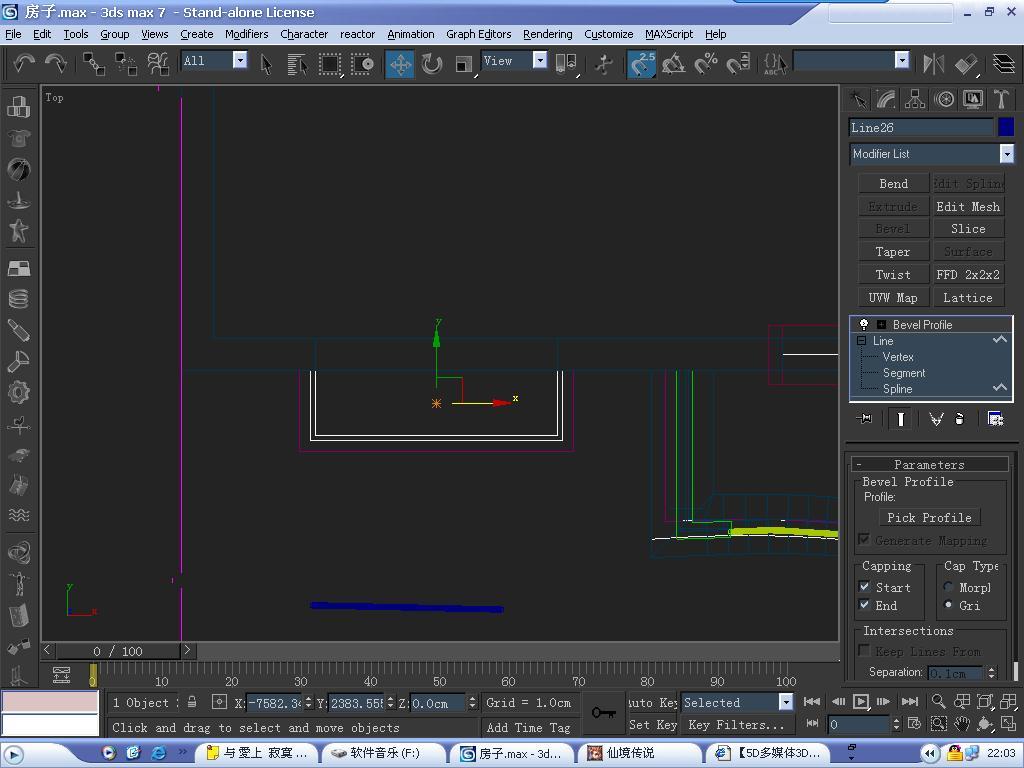This screenshot has height=768, width=1024.
Task: Click Make Unique icon below stack
Action: click(936, 419)
